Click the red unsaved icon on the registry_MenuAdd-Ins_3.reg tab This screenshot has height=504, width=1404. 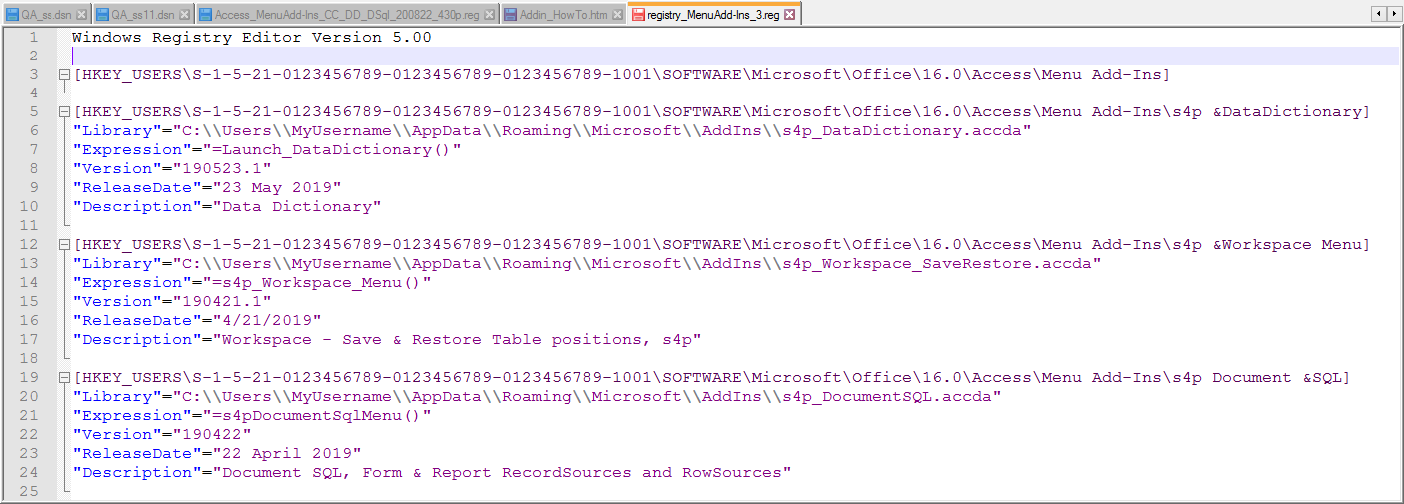639,15
